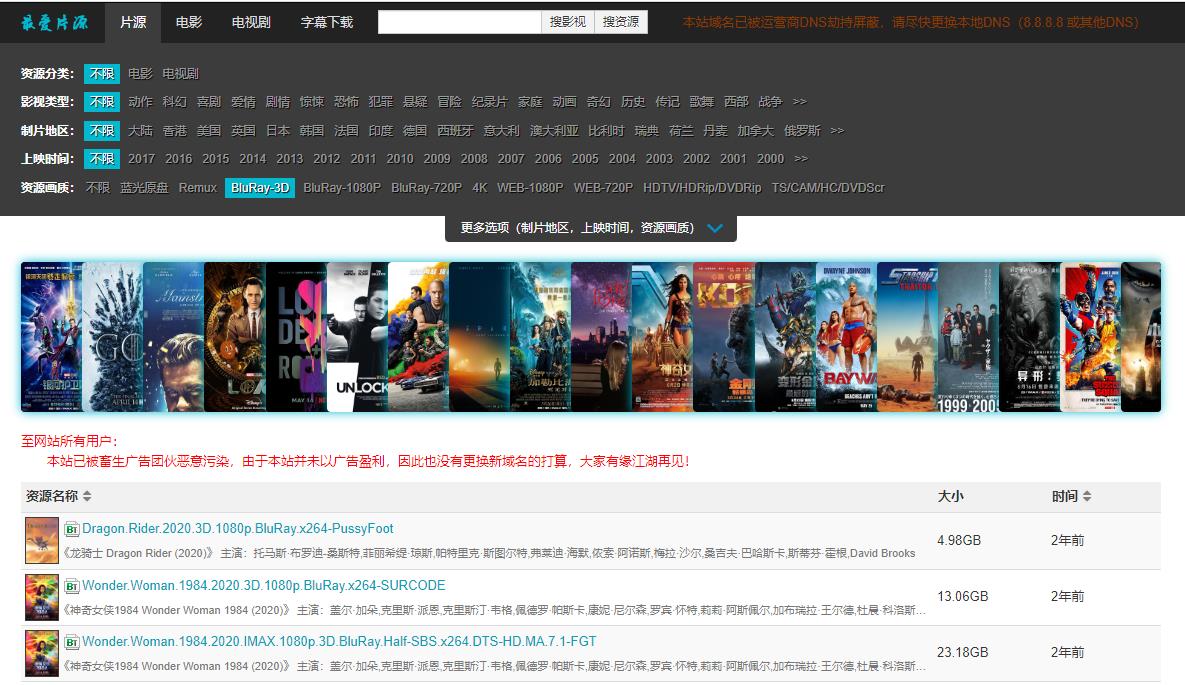Expand more regions with >> in 制片地区 row
Screen dimensions: 1185x685
click(x=837, y=130)
